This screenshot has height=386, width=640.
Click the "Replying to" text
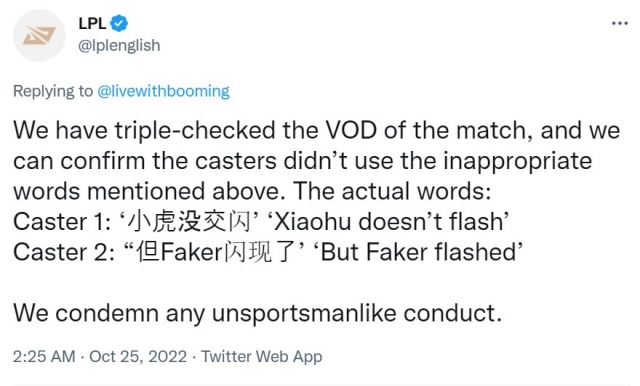[x=53, y=91]
